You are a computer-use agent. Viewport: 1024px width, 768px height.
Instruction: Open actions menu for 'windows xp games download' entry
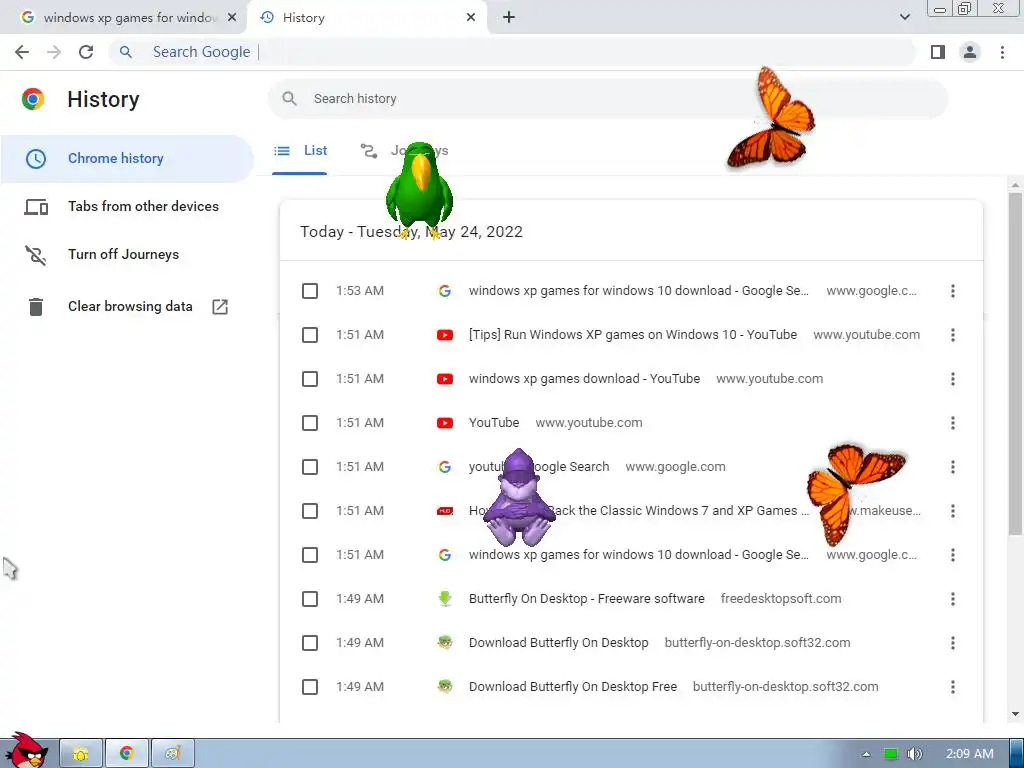953,379
